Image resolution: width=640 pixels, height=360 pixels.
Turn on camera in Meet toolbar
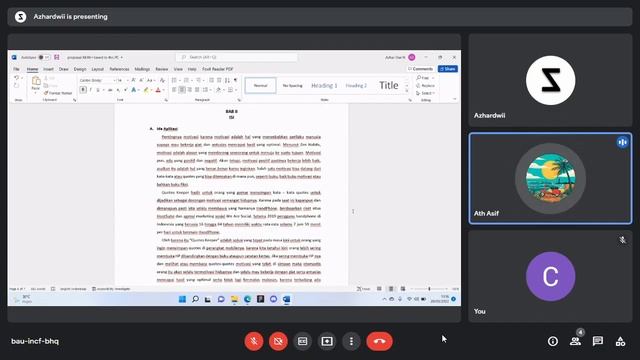[x=278, y=341]
